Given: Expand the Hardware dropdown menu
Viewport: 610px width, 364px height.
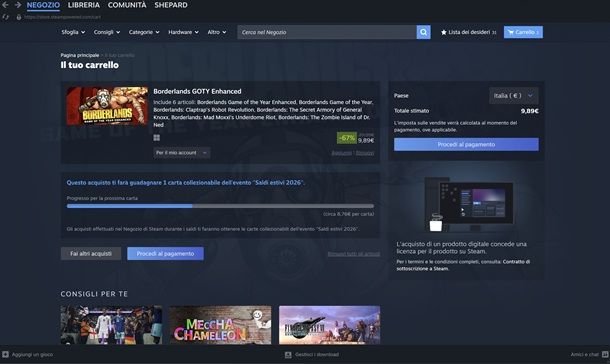Looking at the screenshot, I should pyautogui.click(x=183, y=32).
